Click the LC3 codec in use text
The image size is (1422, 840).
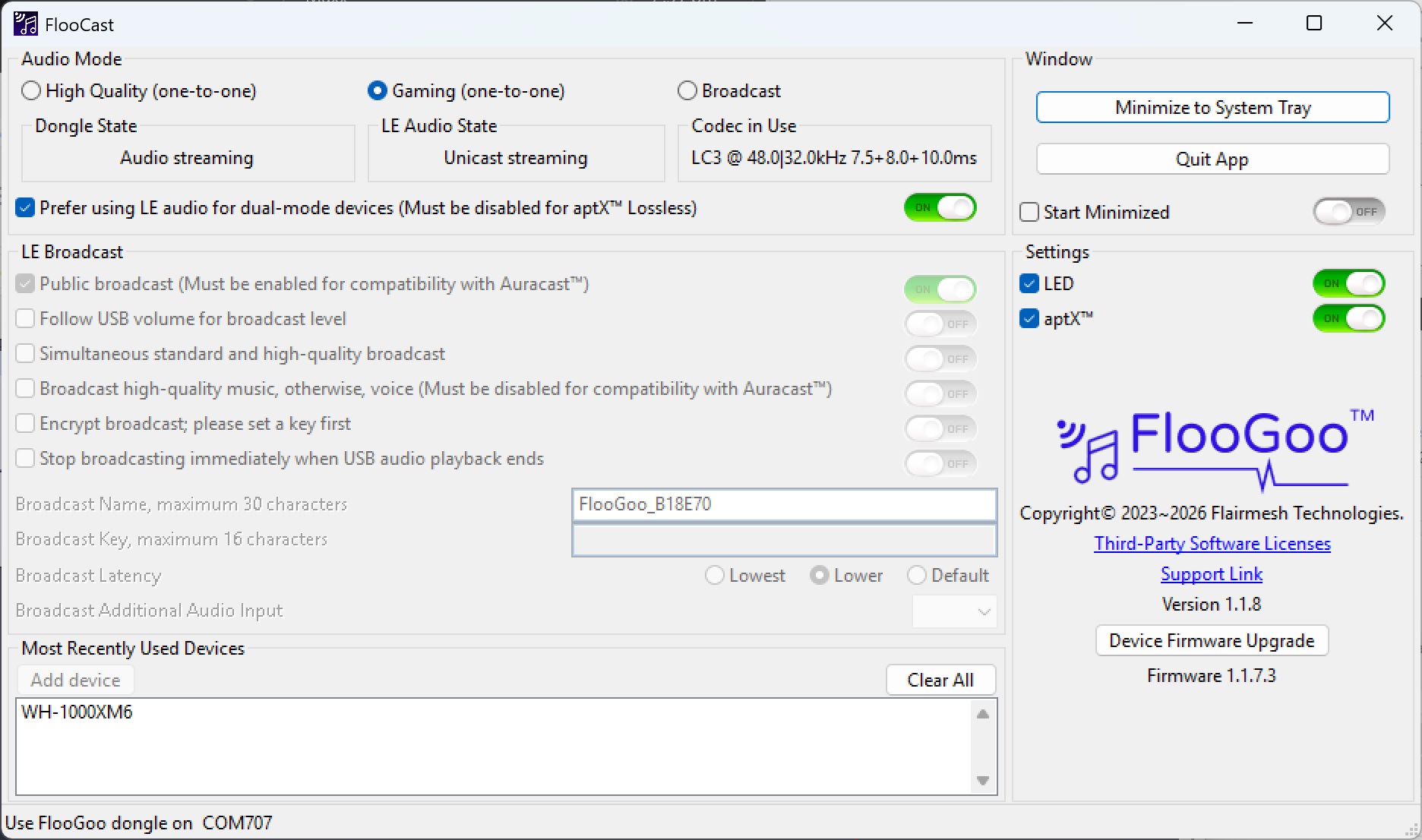pyautogui.click(x=834, y=158)
